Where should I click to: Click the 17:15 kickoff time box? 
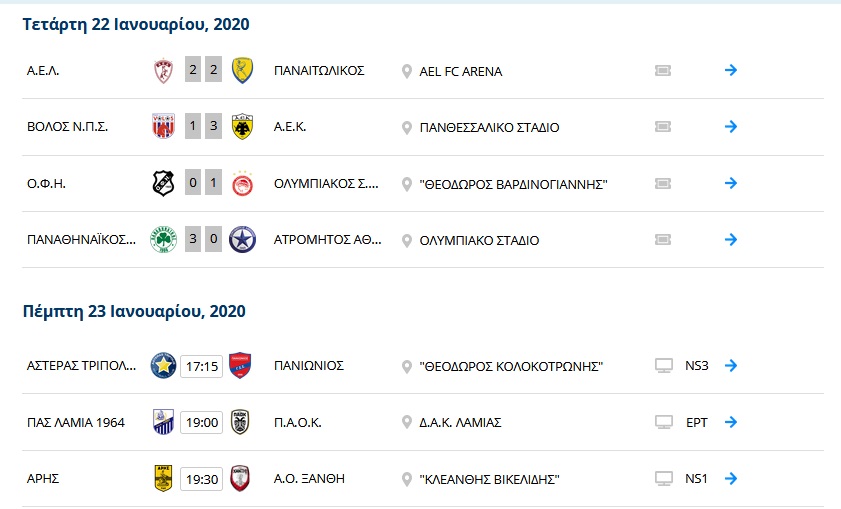pyautogui.click(x=202, y=366)
